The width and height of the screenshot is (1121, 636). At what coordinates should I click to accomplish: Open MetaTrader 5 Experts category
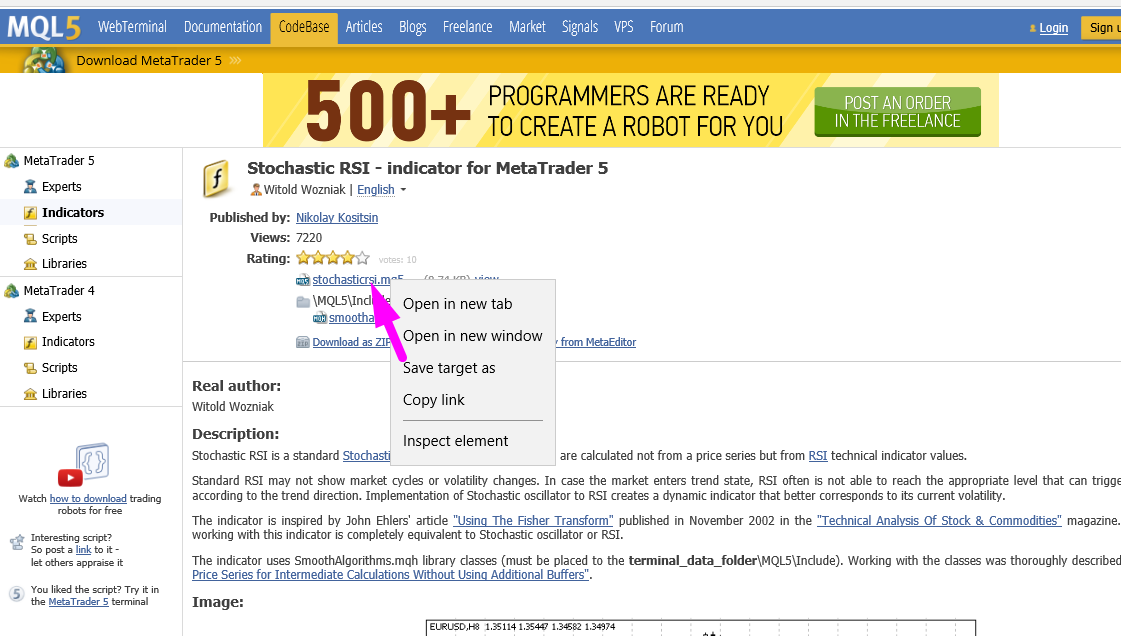(61, 187)
